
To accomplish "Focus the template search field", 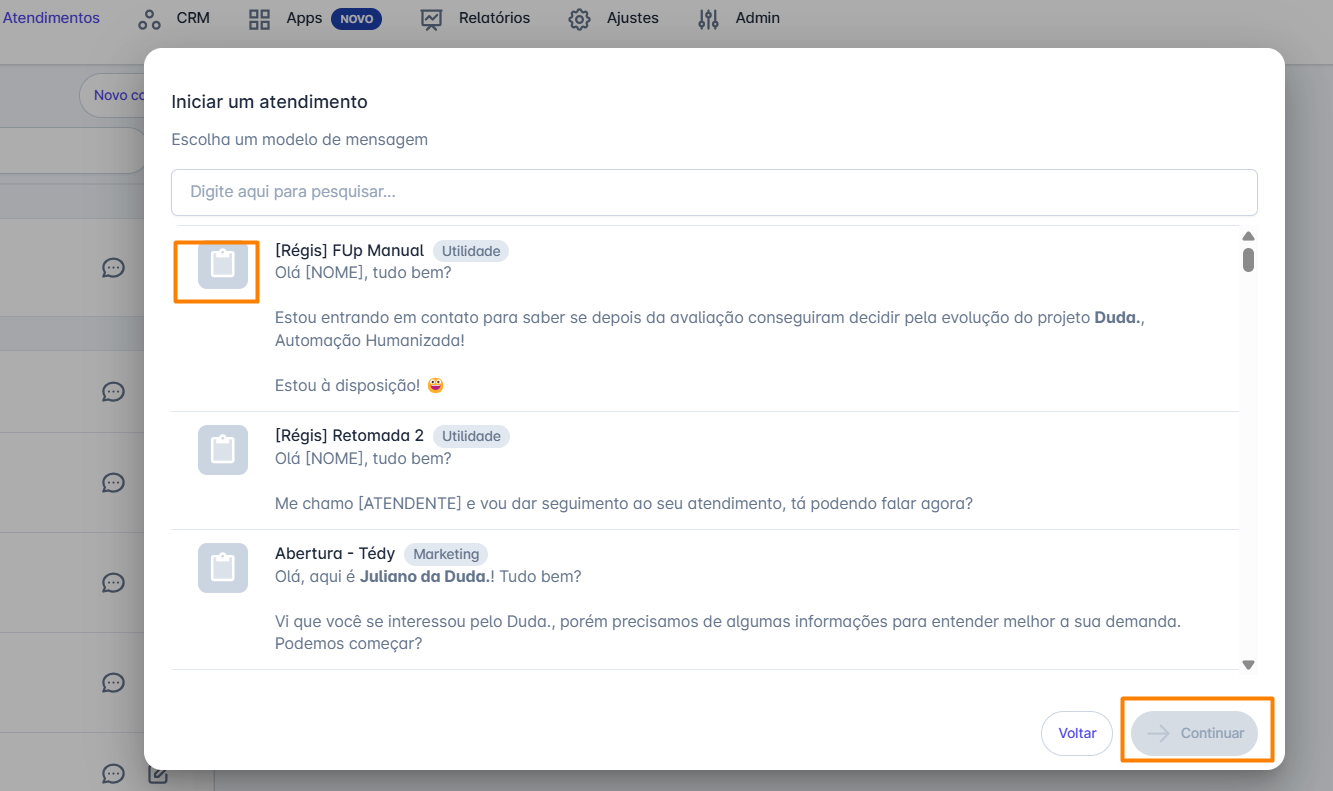I will click(714, 192).
